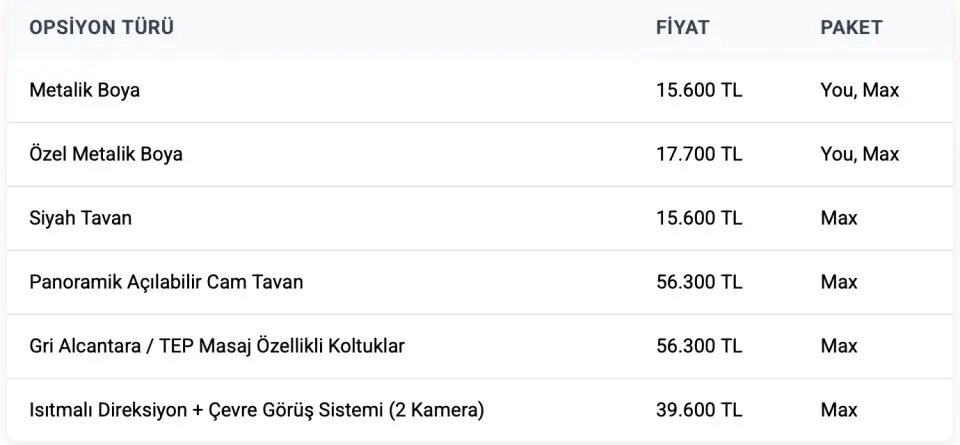The height and width of the screenshot is (445, 960).
Task: Click the Max package for Isıtmalı Direksiyon
Action: (x=839, y=411)
